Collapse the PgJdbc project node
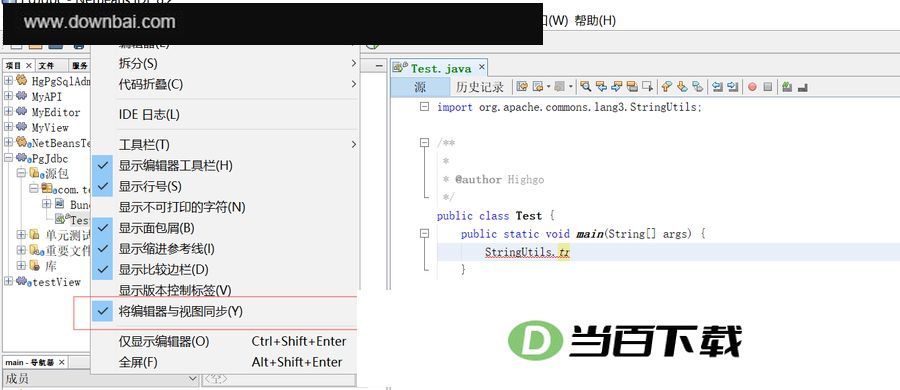The image size is (900, 390). pyautogui.click(x=9, y=158)
